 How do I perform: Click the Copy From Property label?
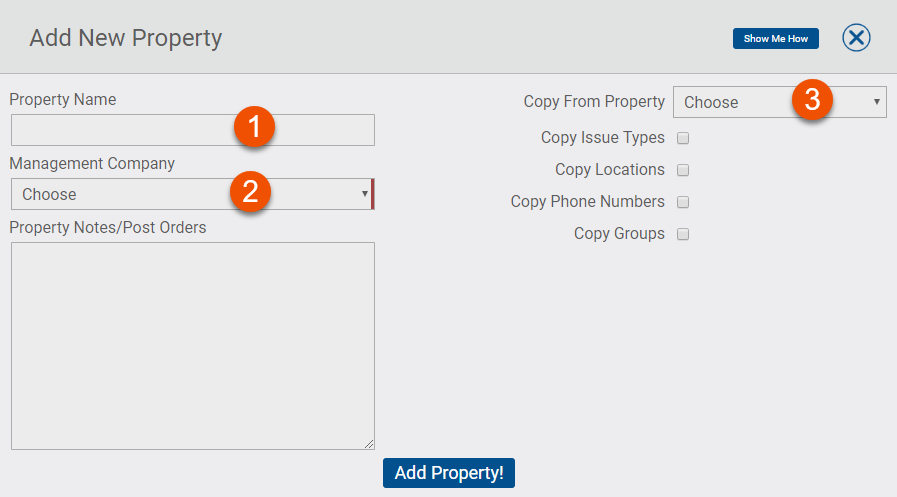point(594,102)
